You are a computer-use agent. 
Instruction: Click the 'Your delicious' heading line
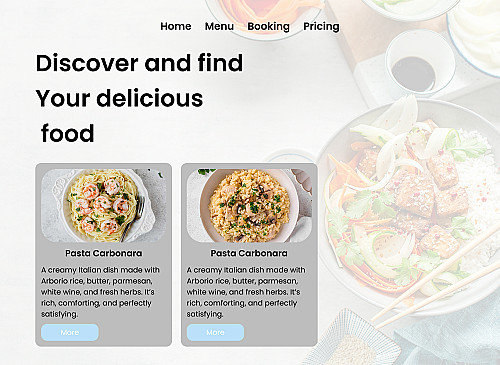coord(119,98)
